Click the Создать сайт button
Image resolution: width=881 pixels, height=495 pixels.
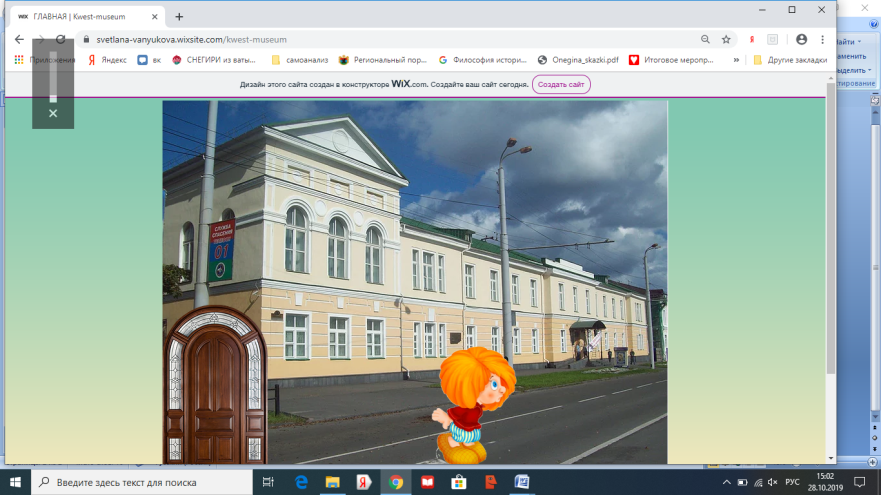[x=561, y=84]
